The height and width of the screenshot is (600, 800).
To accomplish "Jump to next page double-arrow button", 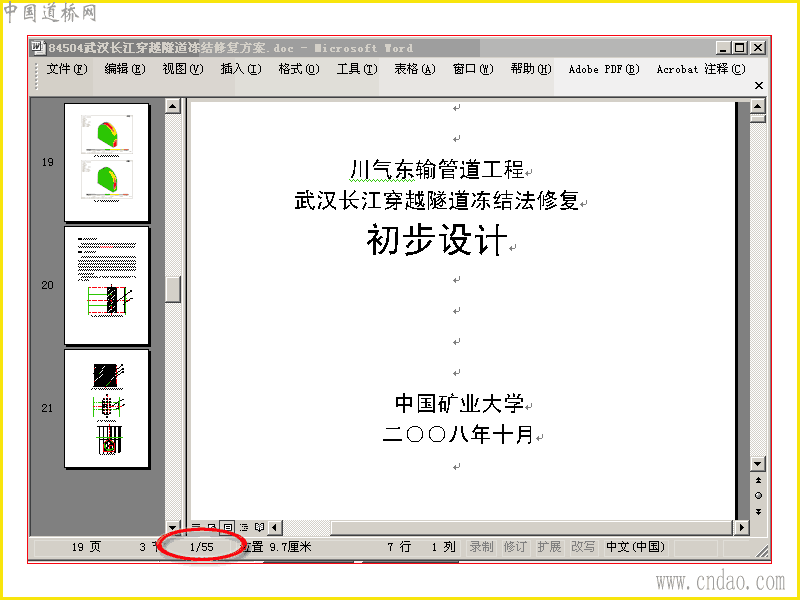I will (758, 511).
